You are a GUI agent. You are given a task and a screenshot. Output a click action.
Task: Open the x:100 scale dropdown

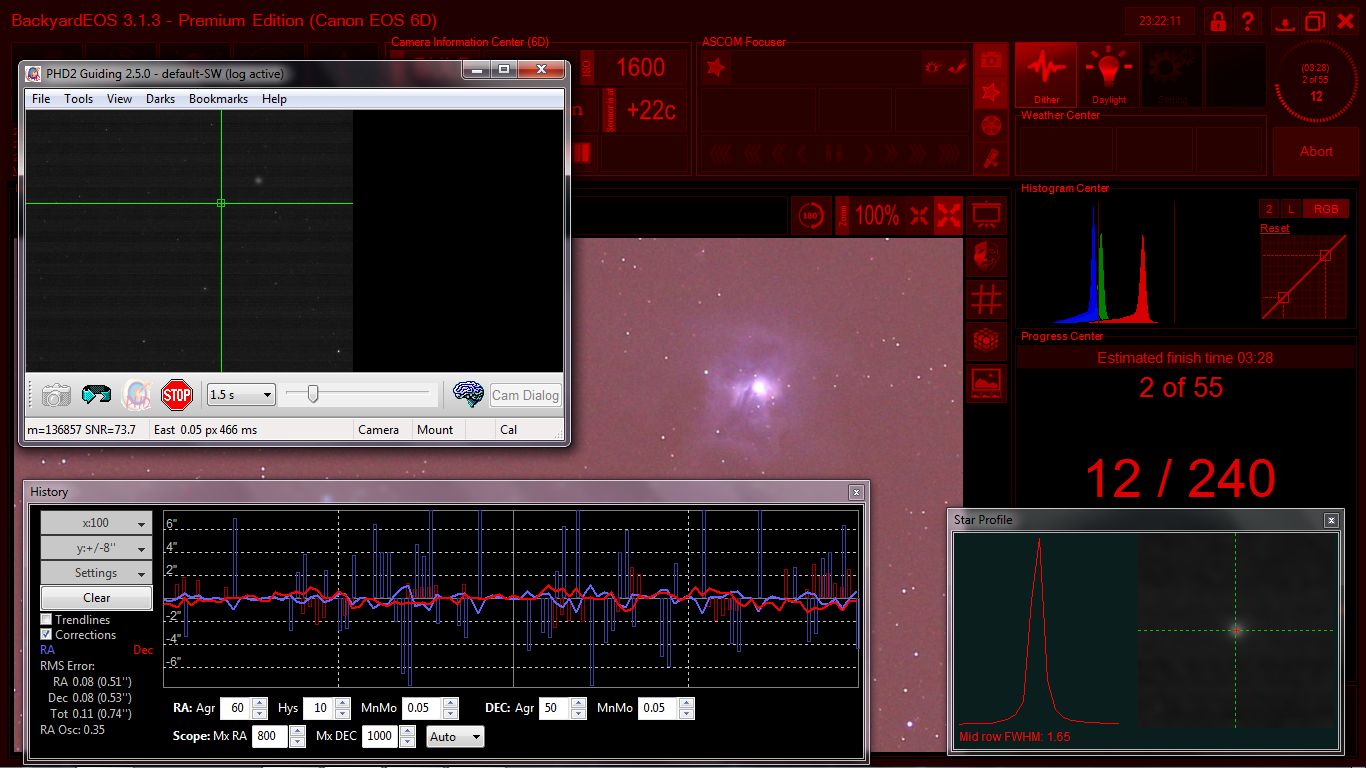pyautogui.click(x=96, y=523)
